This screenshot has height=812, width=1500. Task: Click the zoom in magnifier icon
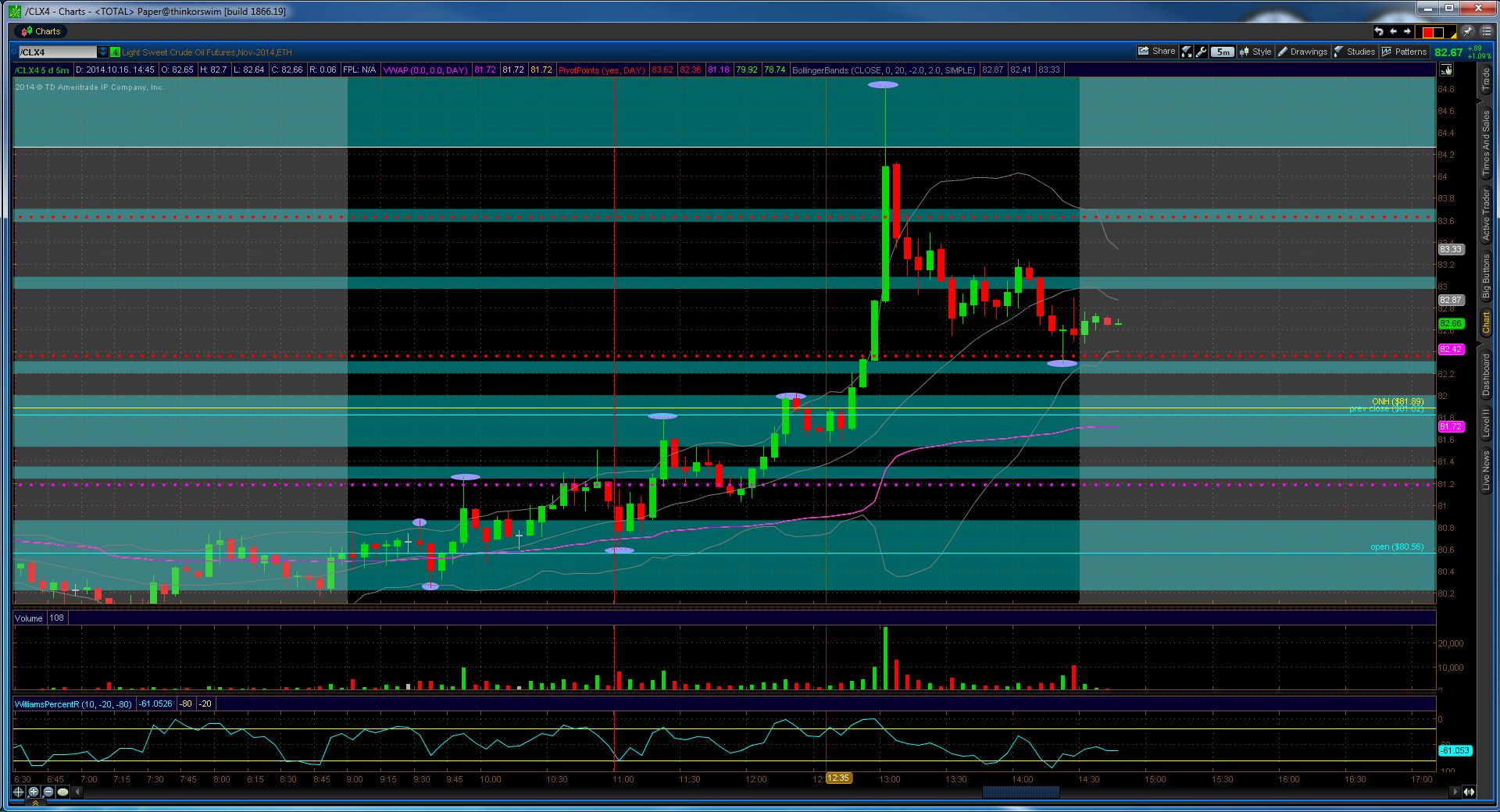point(34,792)
